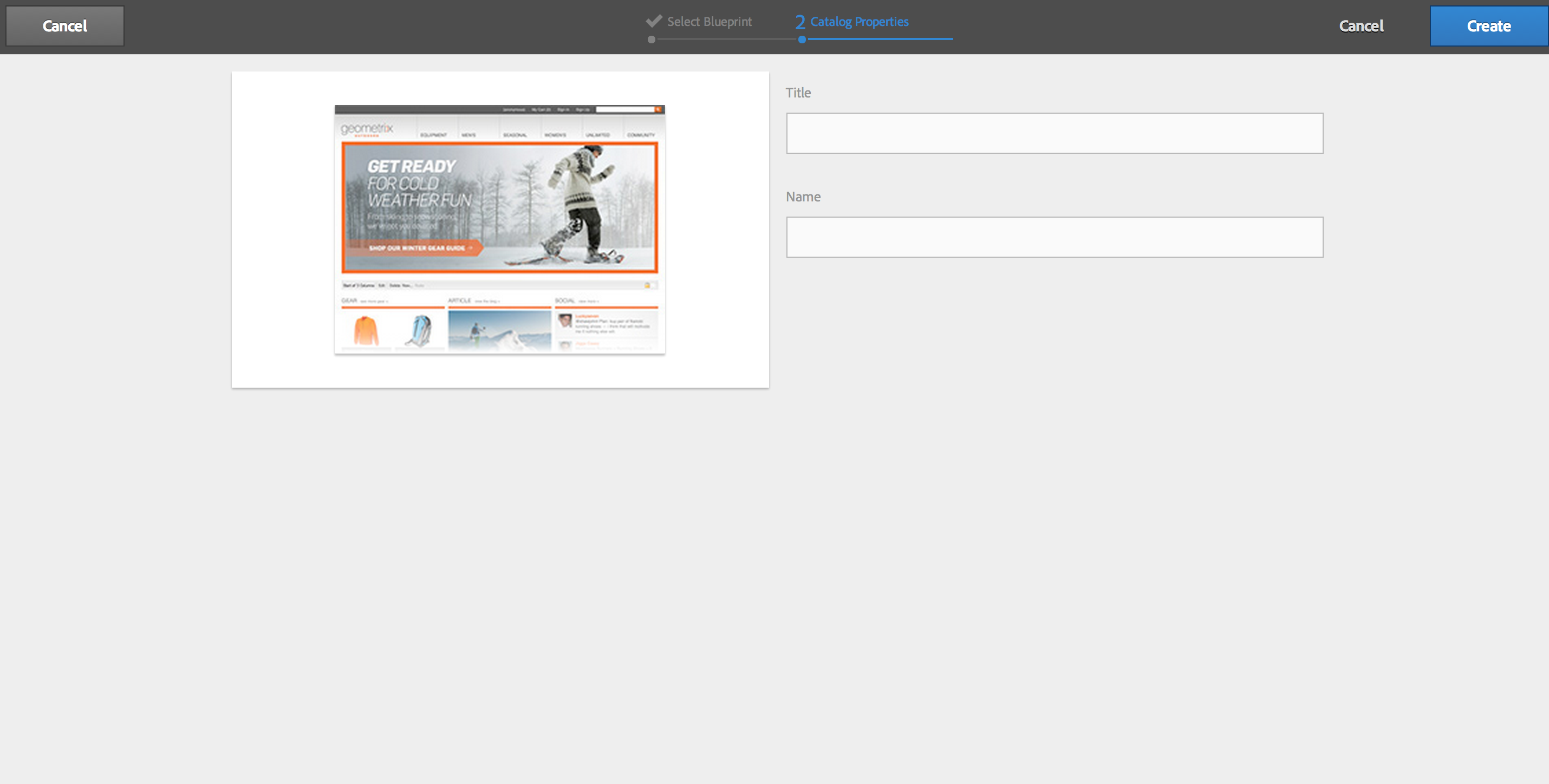Click the user avatar in Social section
1549x784 pixels.
(565, 321)
